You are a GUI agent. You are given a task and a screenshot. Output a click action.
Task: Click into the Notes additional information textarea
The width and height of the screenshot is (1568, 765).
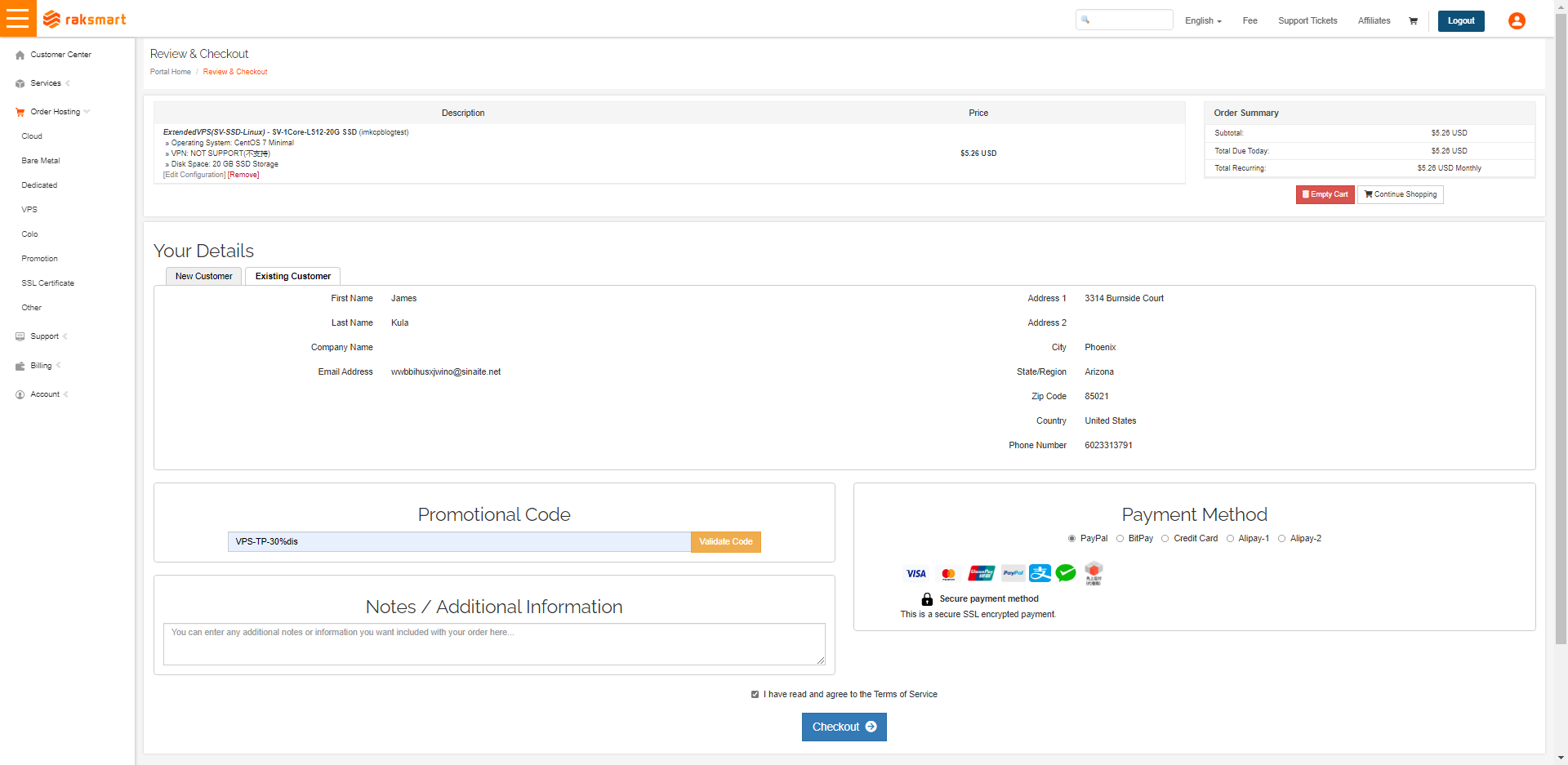pyautogui.click(x=493, y=645)
